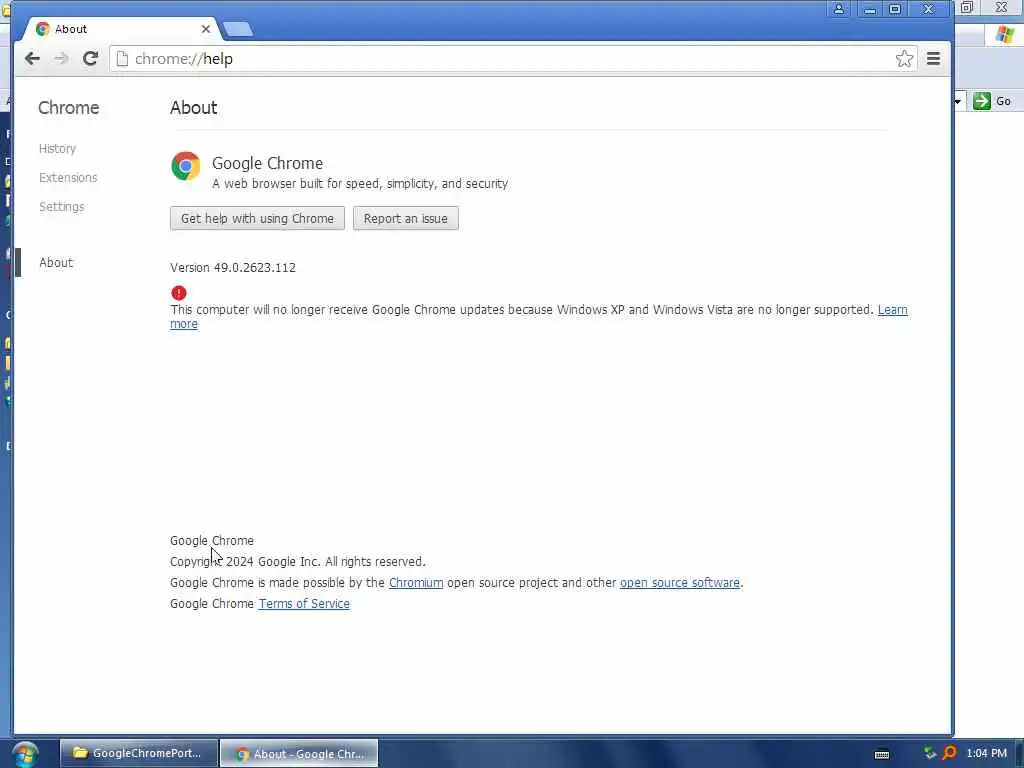
Task: Click the on-screen keyboard tray icon
Action: [x=882, y=754]
